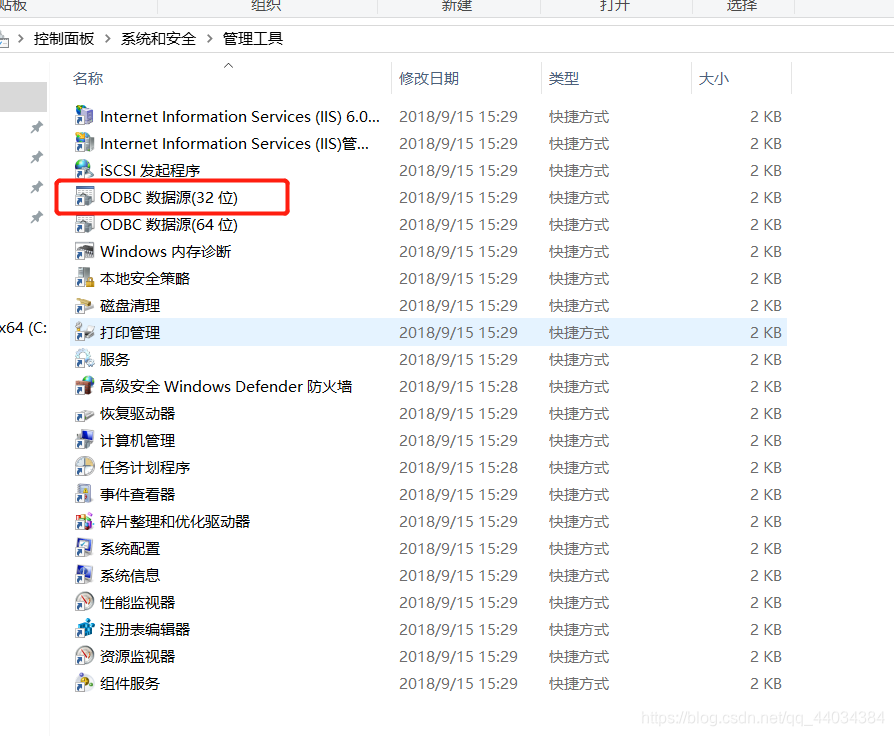This screenshot has height=736, width=894.
Task: Select the 服务 gears icon
Action: (84, 359)
